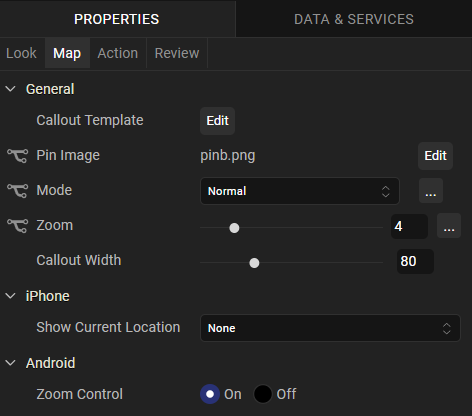Open the Show Current Location dropdown
This screenshot has height=416, width=472.
coord(330,328)
